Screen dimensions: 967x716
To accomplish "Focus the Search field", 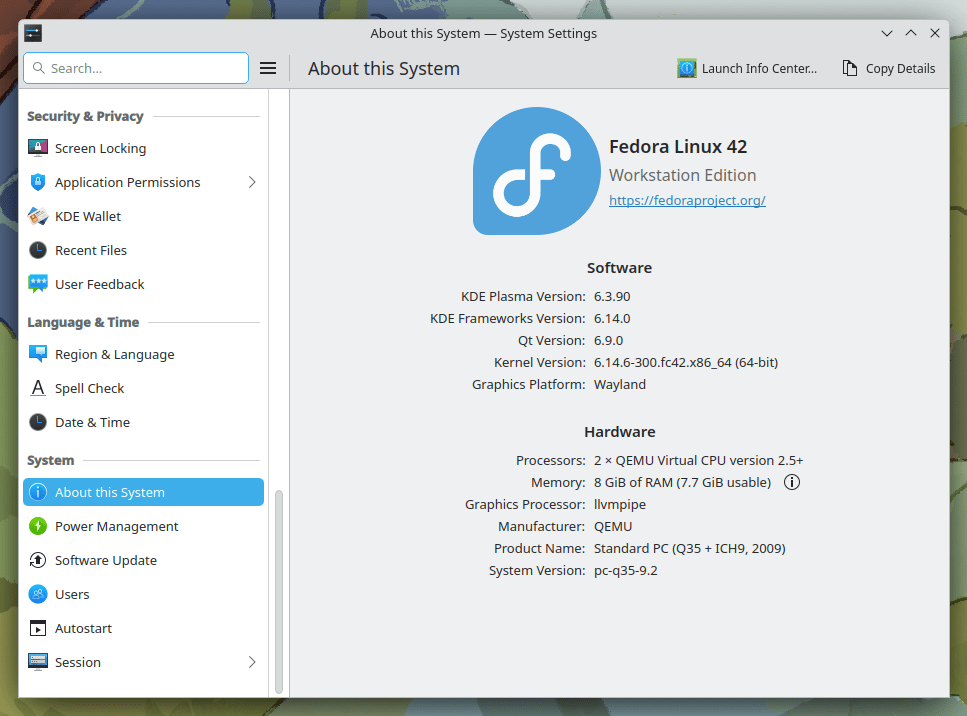I will (x=136, y=68).
